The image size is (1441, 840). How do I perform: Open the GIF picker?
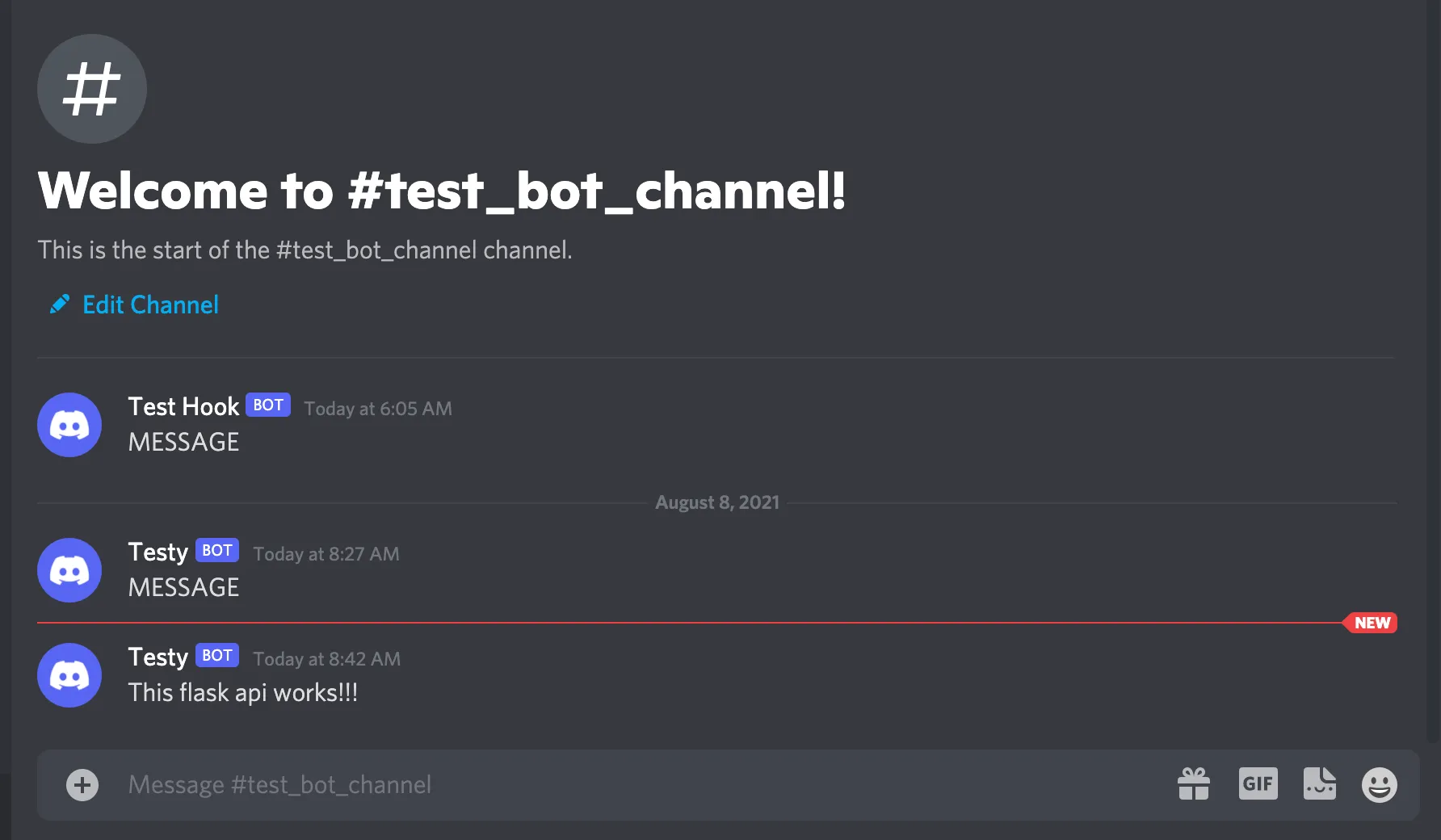point(1258,783)
